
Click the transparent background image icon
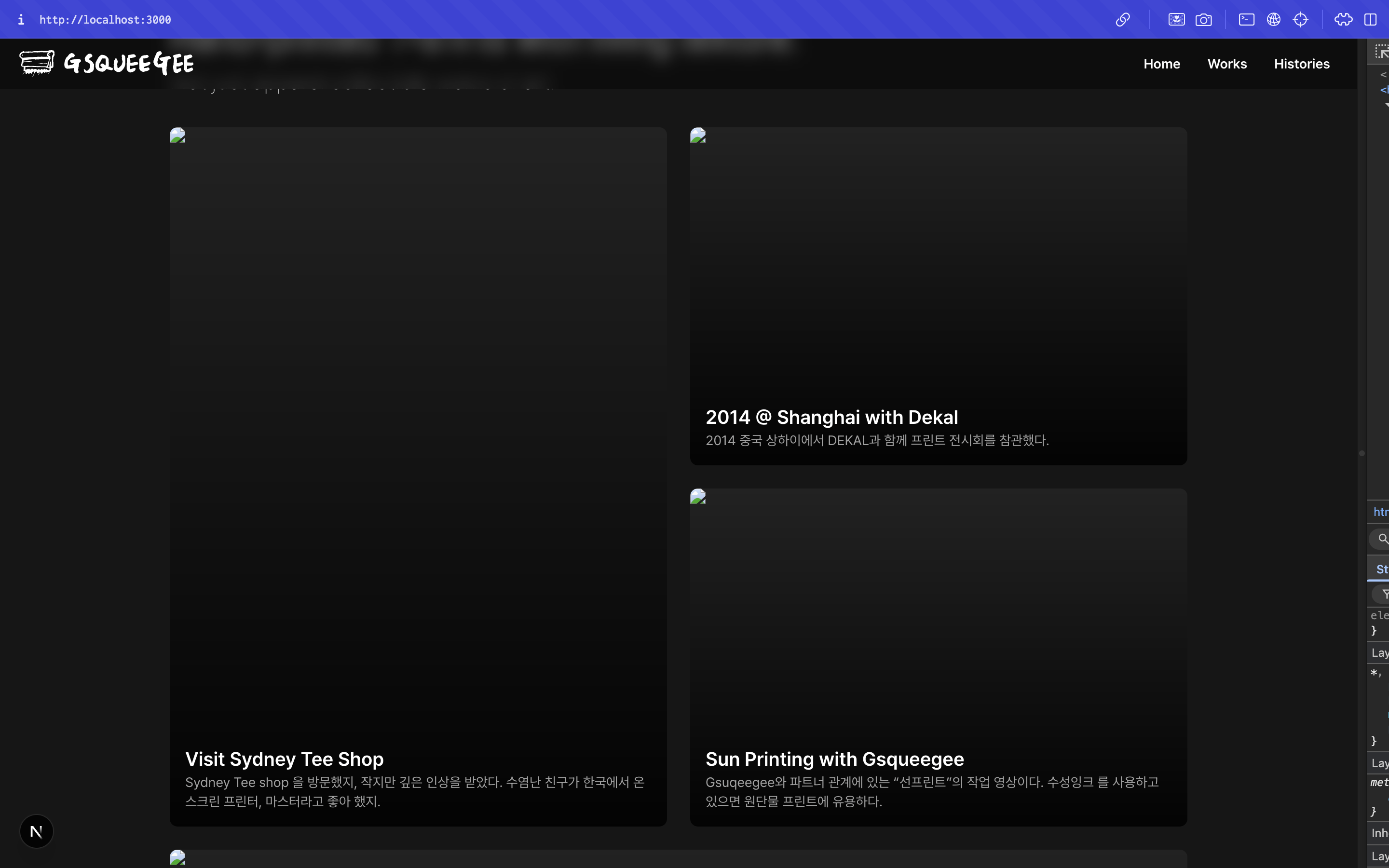pyautogui.click(x=1176, y=19)
